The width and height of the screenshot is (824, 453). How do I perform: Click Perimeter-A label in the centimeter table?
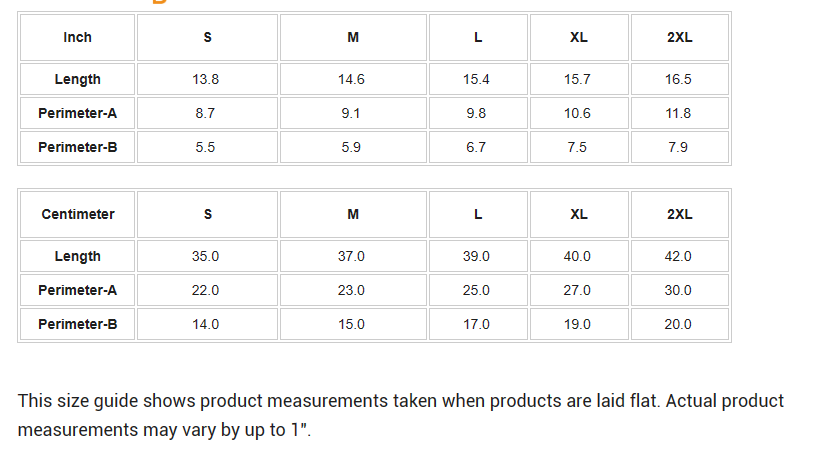coord(77,290)
